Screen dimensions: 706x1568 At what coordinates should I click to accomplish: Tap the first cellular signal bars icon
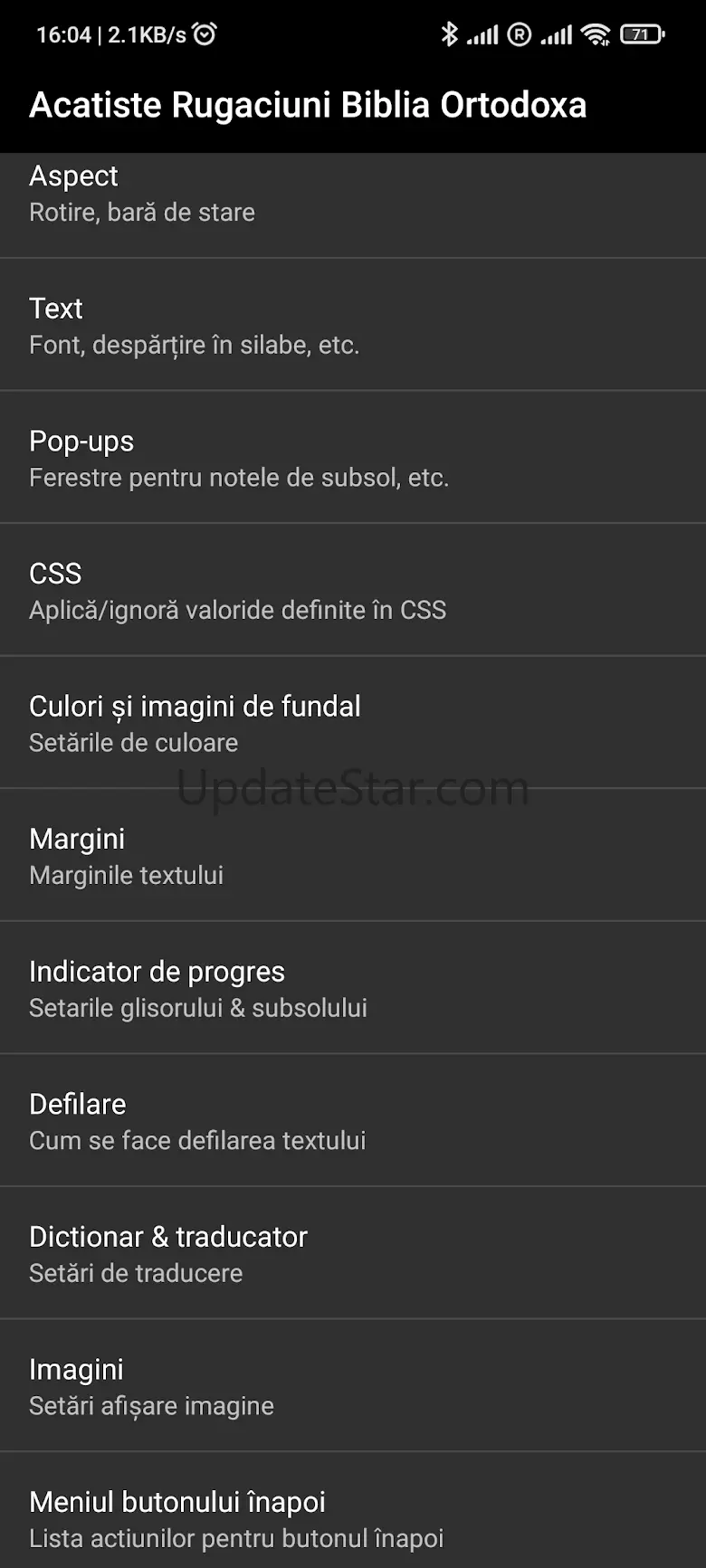tap(482, 35)
